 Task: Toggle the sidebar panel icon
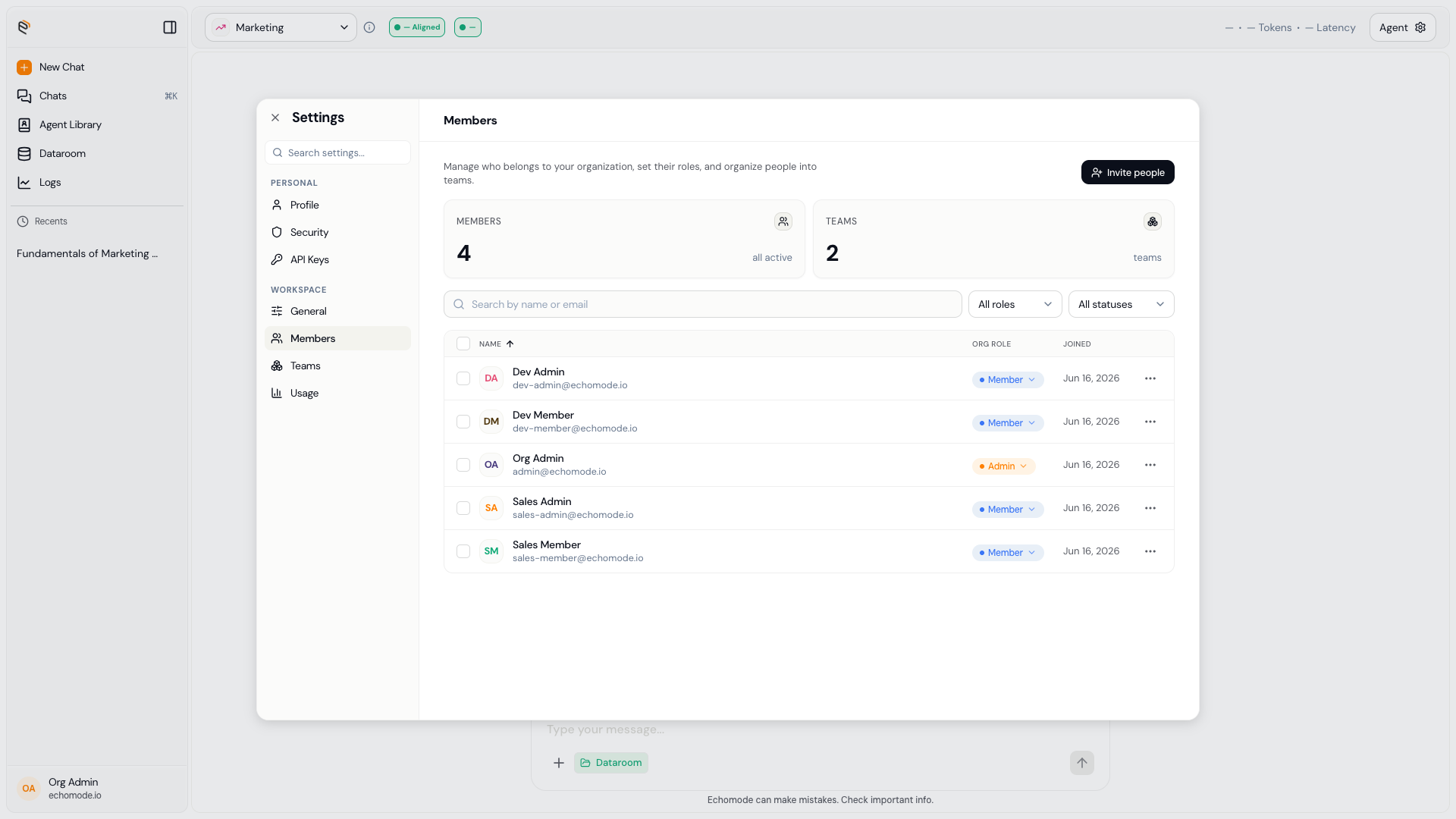point(170,27)
